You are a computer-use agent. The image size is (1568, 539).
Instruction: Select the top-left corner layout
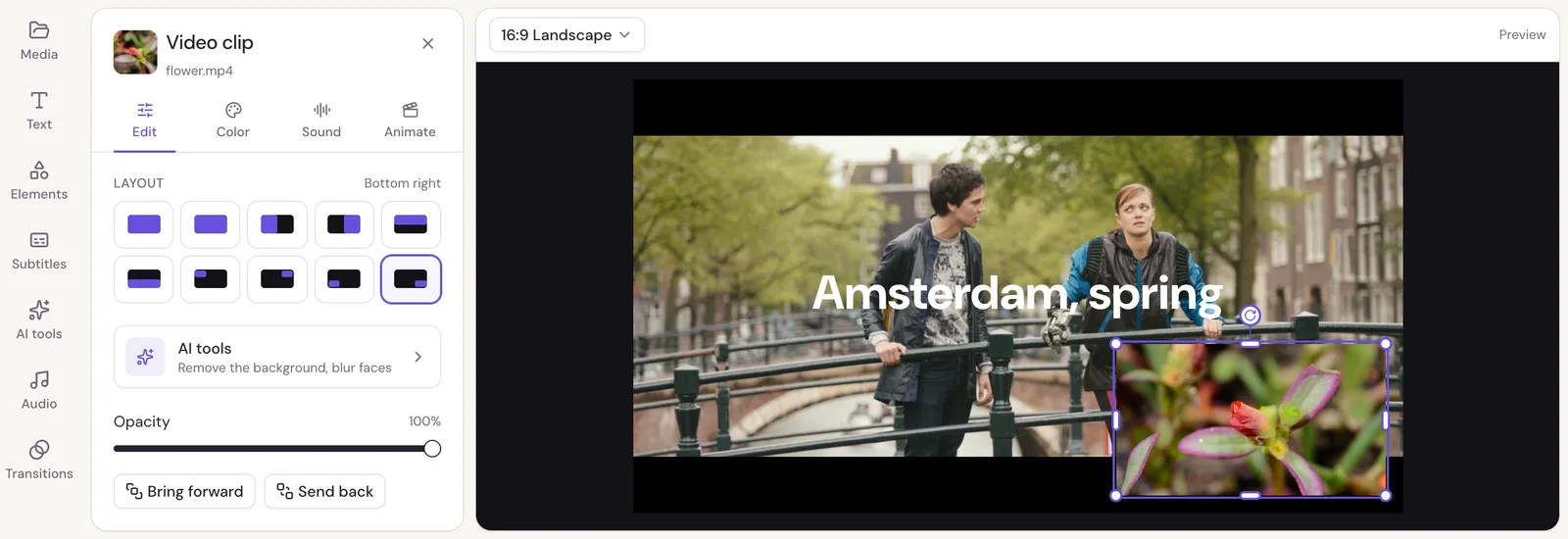click(x=211, y=279)
